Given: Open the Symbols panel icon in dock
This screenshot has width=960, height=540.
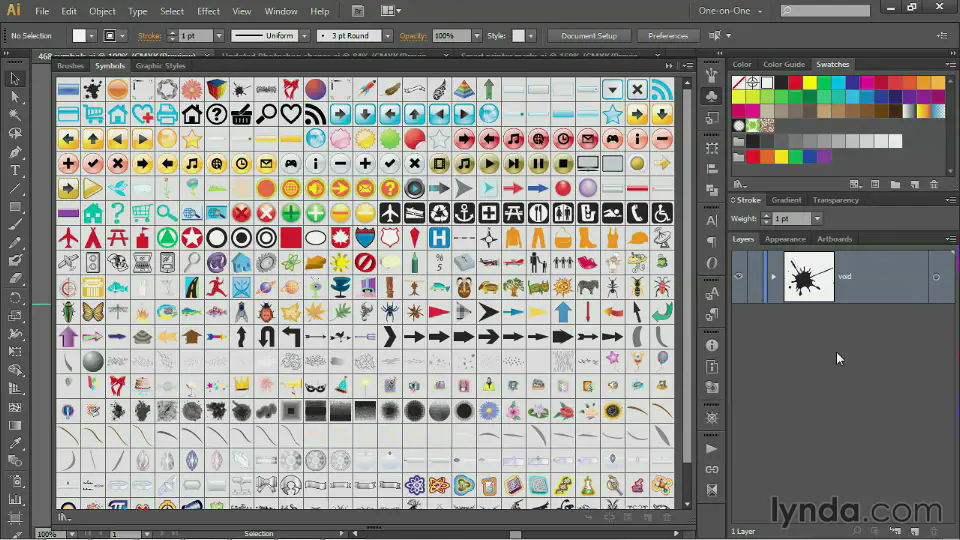Looking at the screenshot, I should pyautogui.click(x=711, y=97).
